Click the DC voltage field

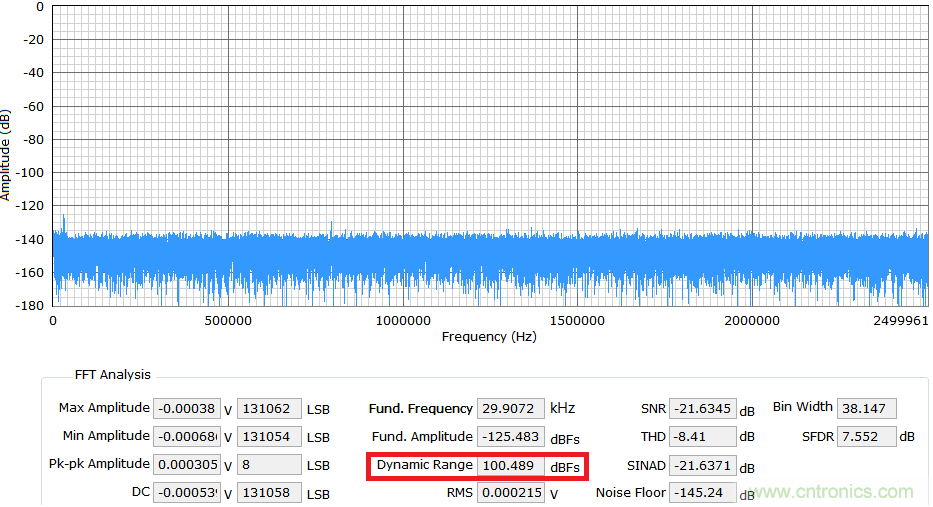[187, 493]
